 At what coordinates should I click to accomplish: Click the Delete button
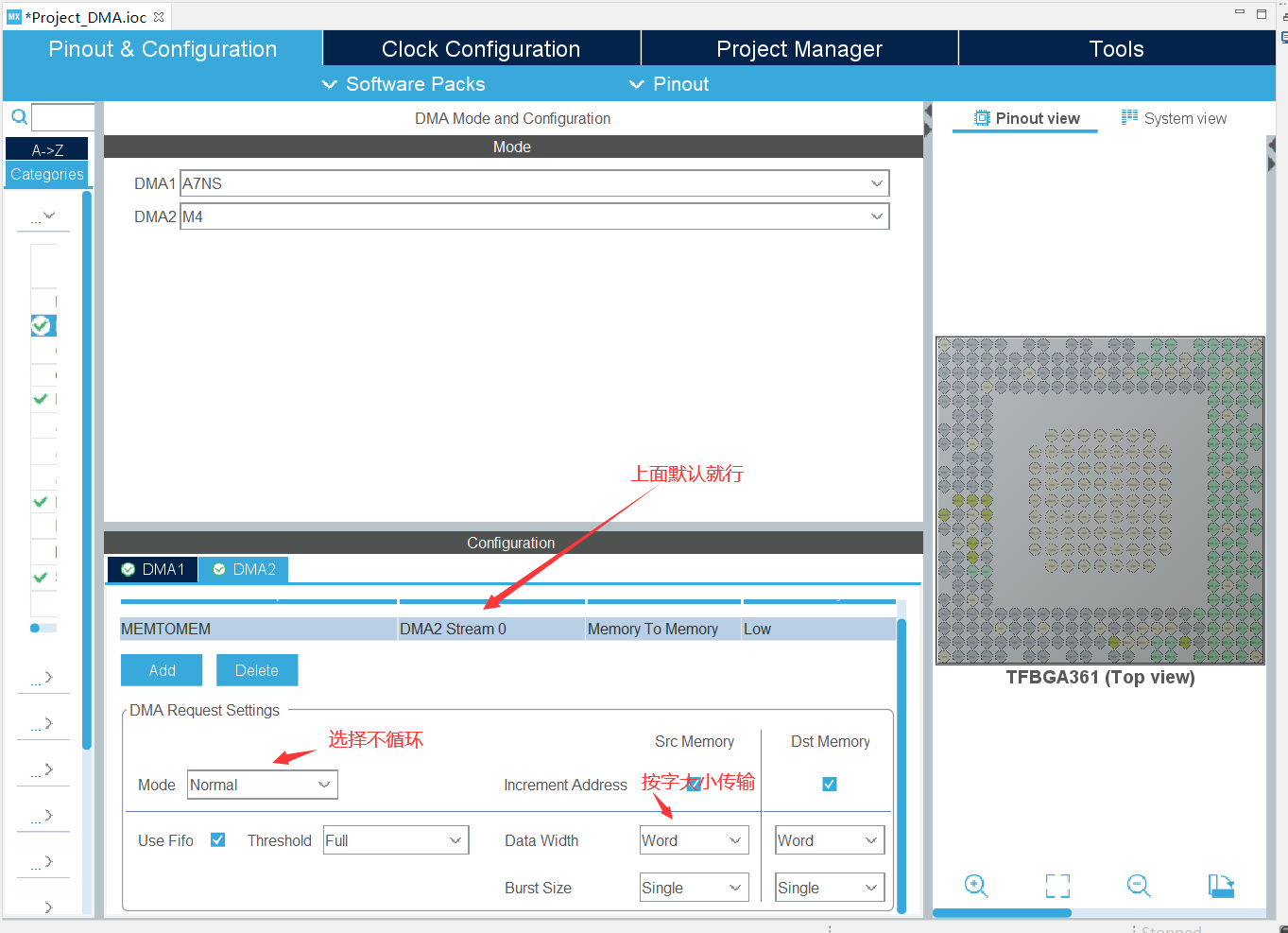tap(257, 669)
